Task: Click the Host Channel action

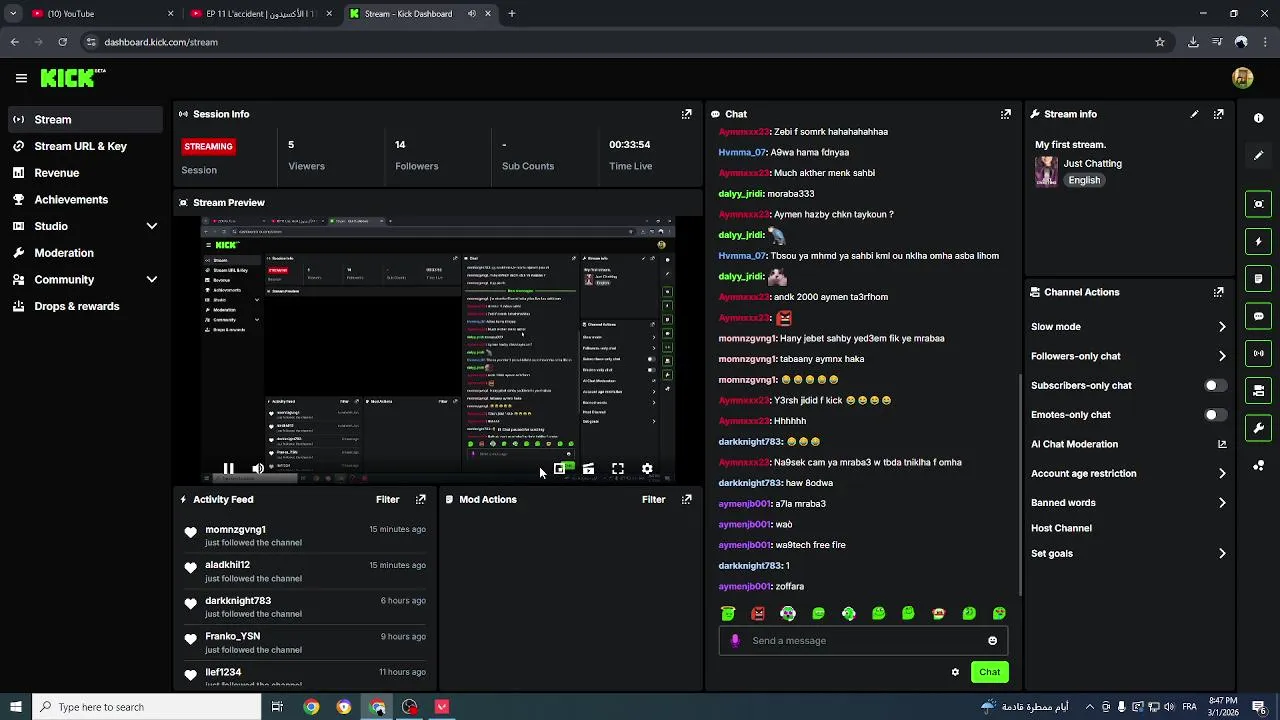Action: [1061, 528]
